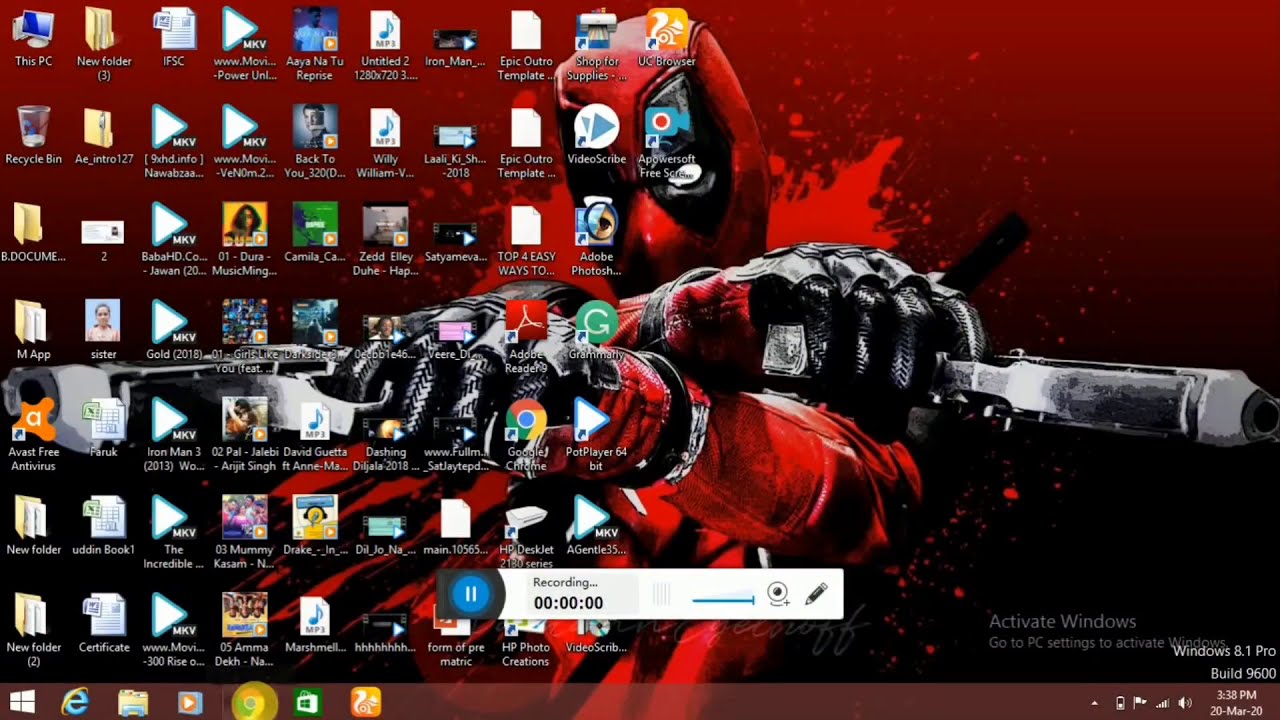The width and height of the screenshot is (1280, 720).
Task: Select the Grammarly desktop shortcut
Action: 596,331
